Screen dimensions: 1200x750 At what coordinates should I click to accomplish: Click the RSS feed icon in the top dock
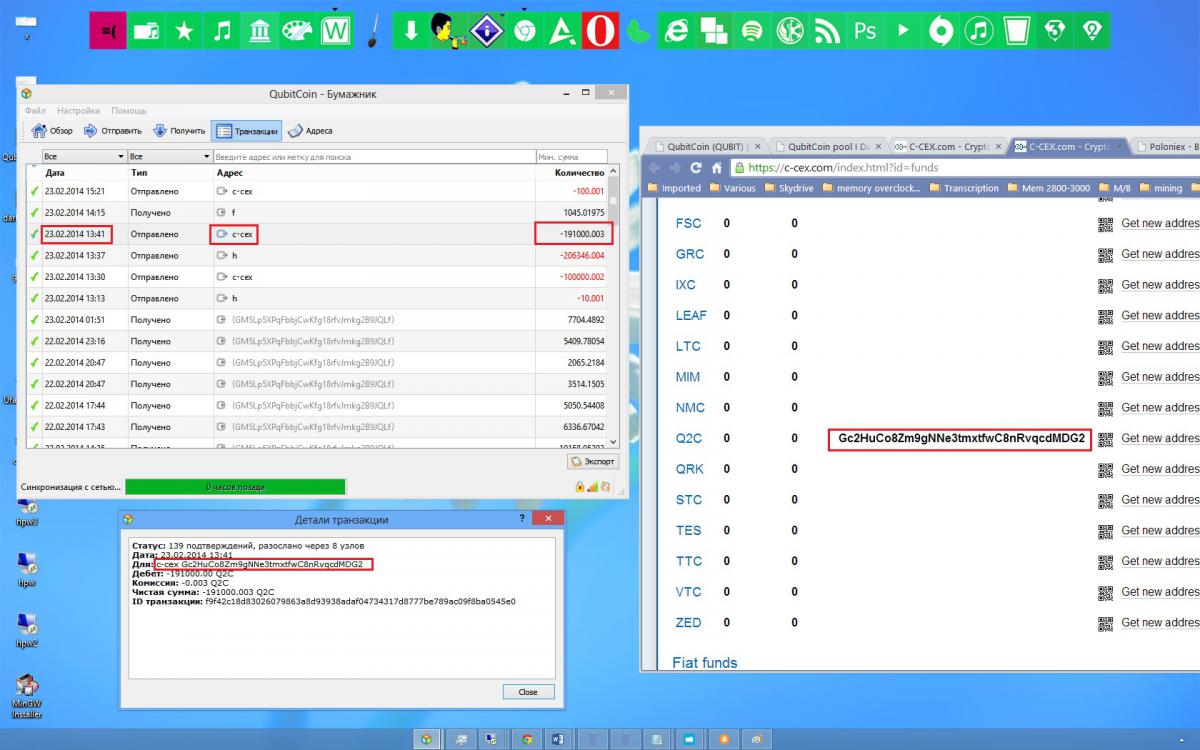[x=828, y=31]
